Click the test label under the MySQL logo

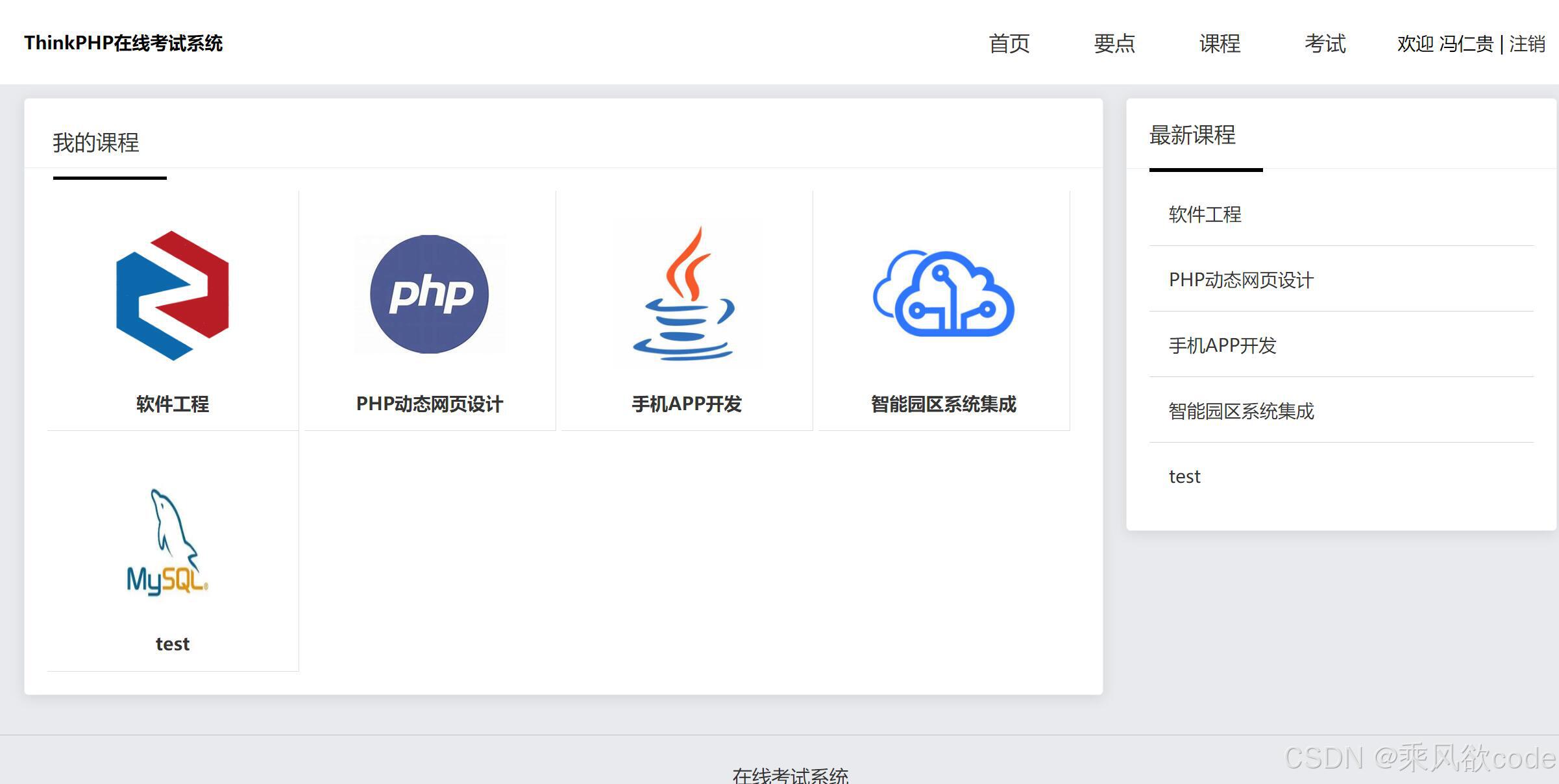pyautogui.click(x=172, y=644)
